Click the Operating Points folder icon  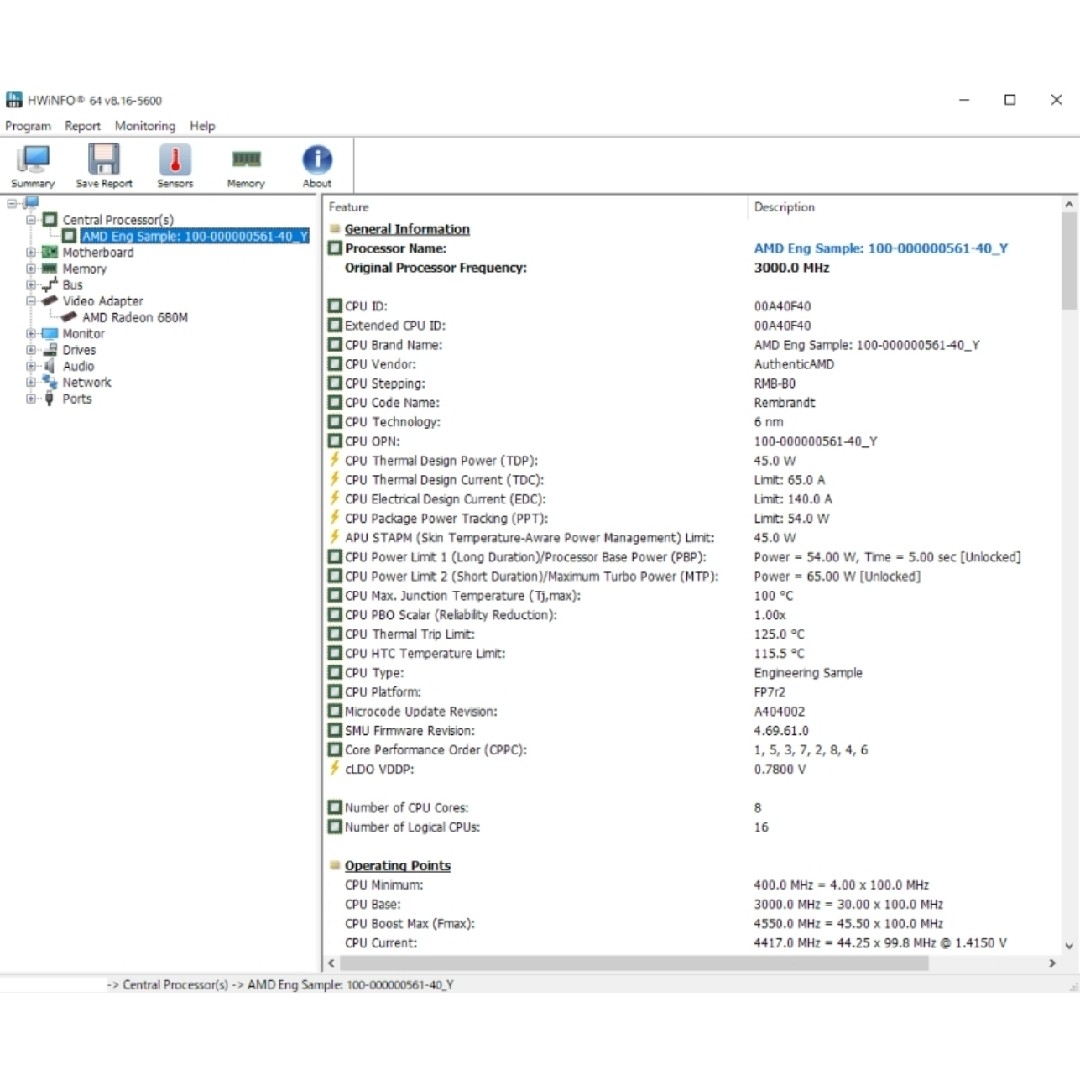(335, 865)
